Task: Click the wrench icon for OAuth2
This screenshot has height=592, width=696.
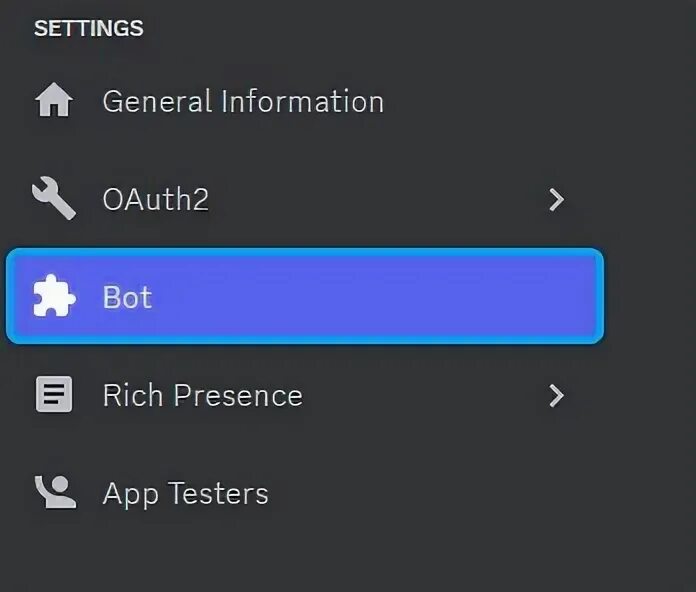Action: (x=54, y=199)
